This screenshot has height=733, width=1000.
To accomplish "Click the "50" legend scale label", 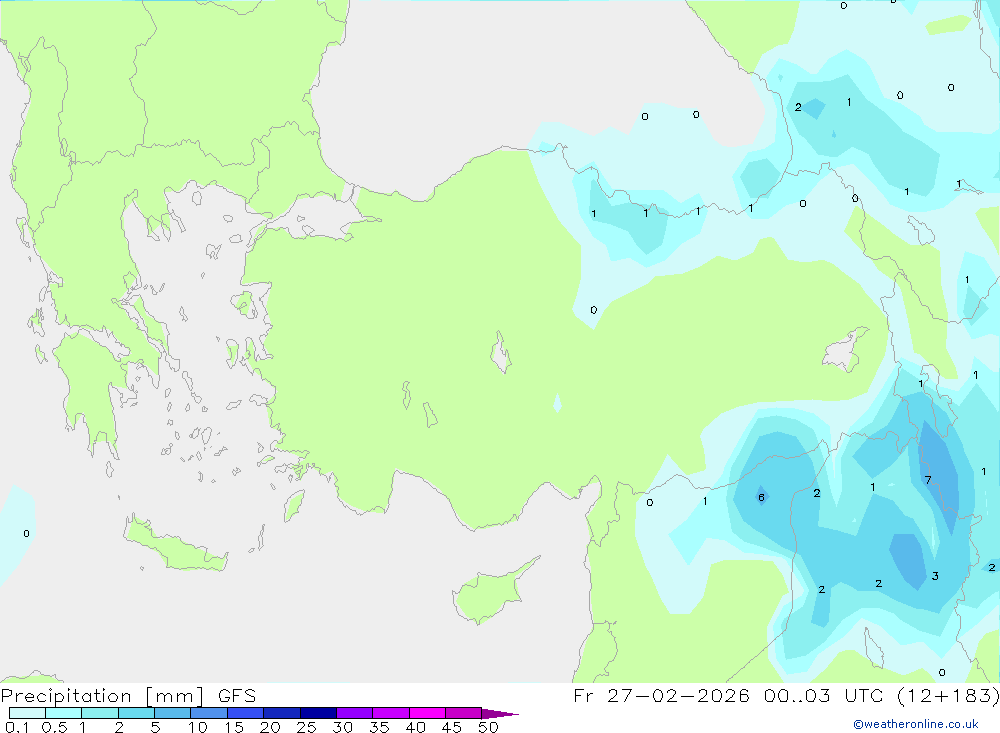I will pyautogui.click(x=488, y=727).
